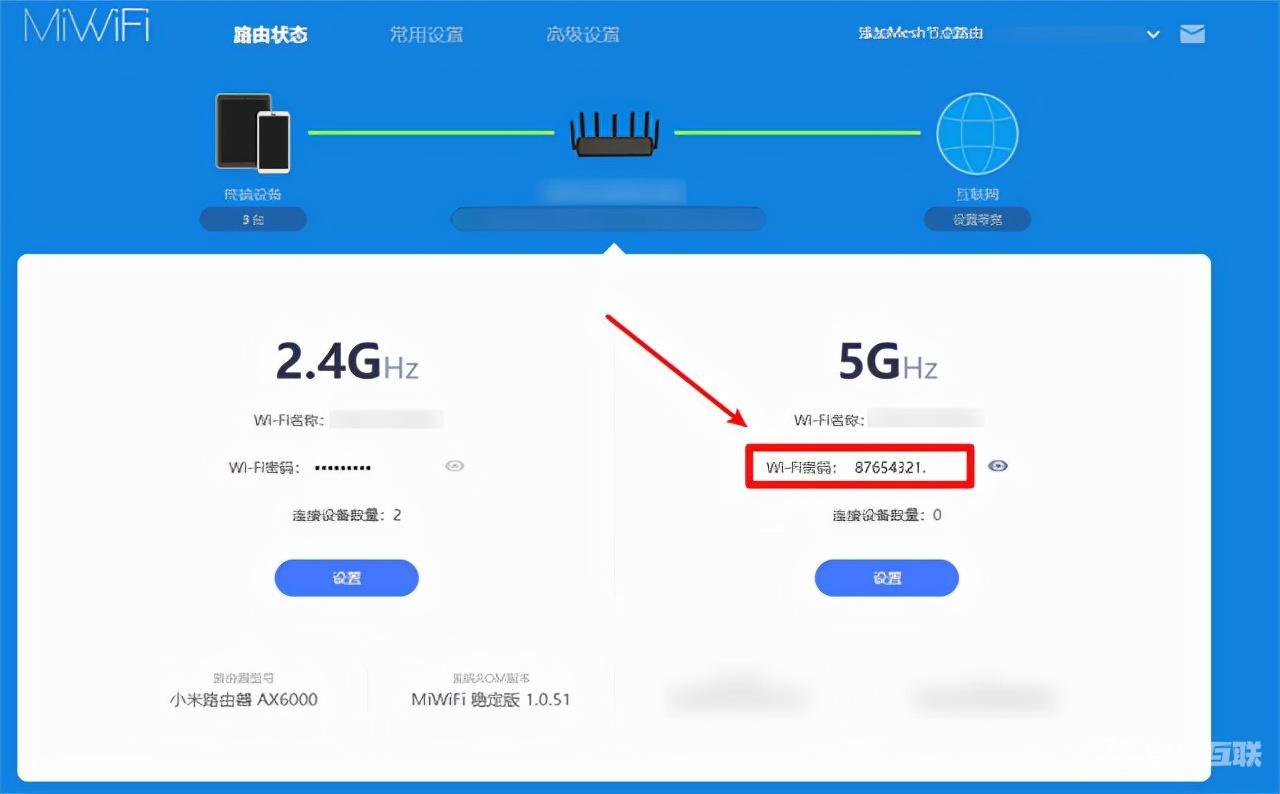Screen dimensions: 1280x794
Task: Click the router icon in the topology
Action: (x=614, y=133)
